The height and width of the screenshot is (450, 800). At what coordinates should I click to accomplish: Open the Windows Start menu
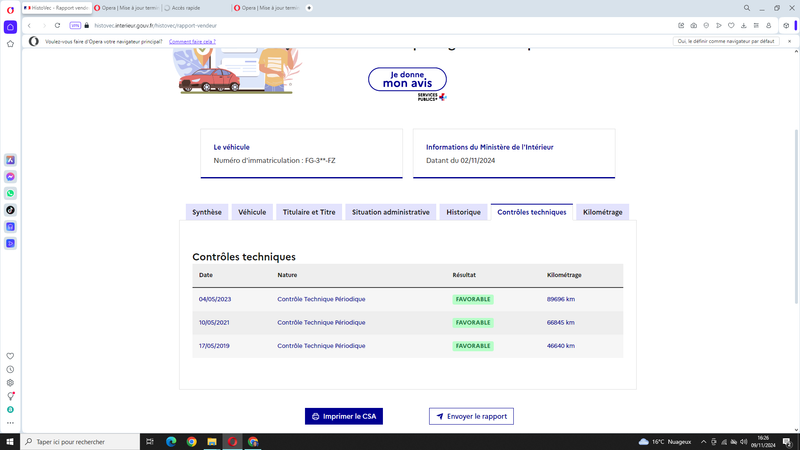[x=10, y=442]
